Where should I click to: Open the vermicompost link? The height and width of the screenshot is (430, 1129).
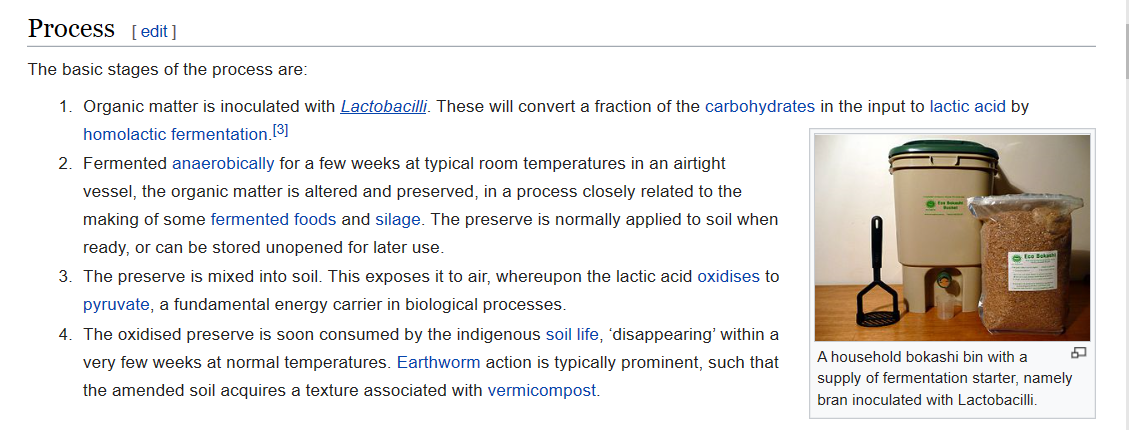click(x=541, y=390)
